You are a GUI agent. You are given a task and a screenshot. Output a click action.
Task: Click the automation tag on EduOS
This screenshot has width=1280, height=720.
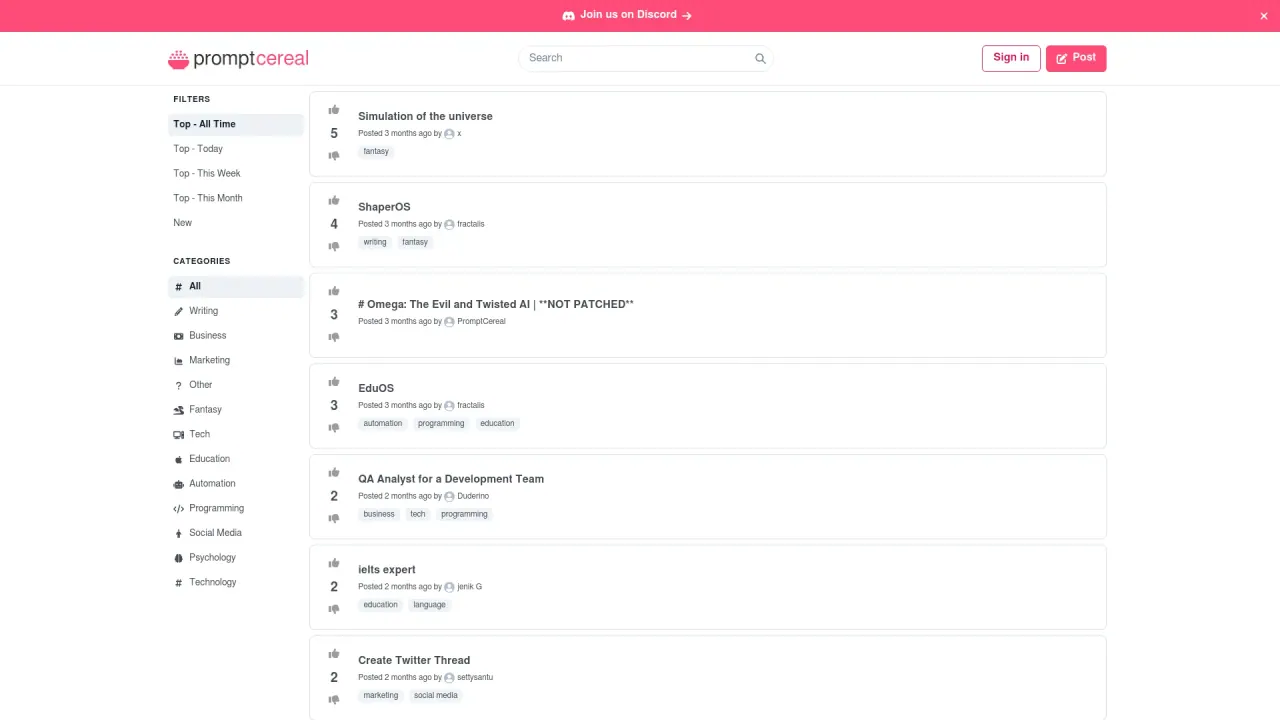(x=383, y=424)
